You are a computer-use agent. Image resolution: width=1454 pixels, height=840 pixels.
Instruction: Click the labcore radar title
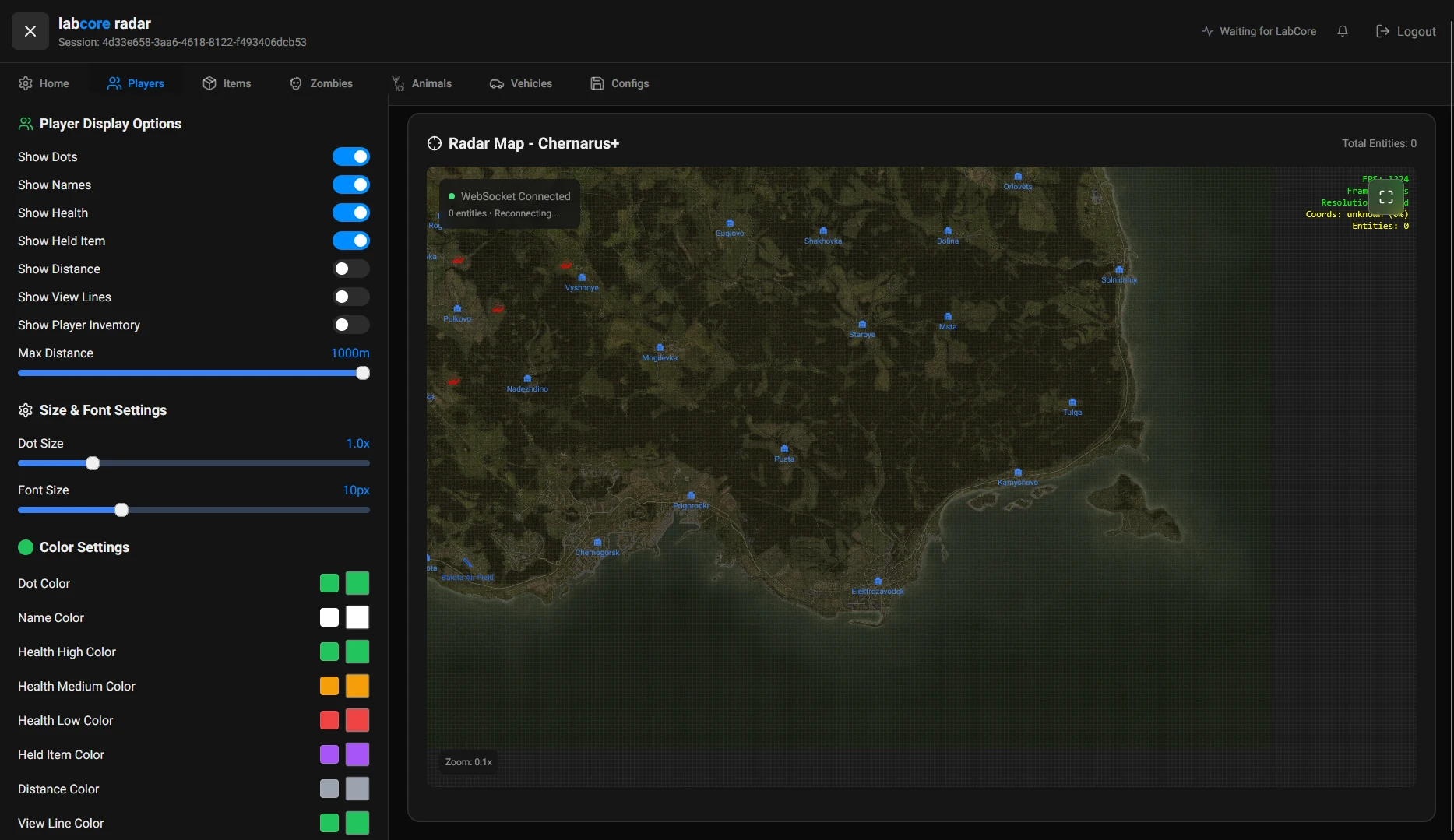point(104,23)
